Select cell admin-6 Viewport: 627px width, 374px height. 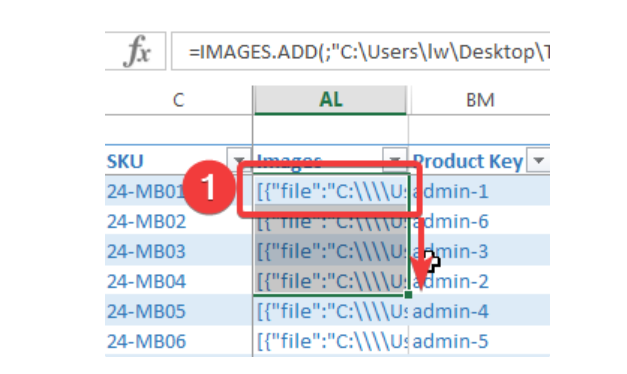pos(479,221)
